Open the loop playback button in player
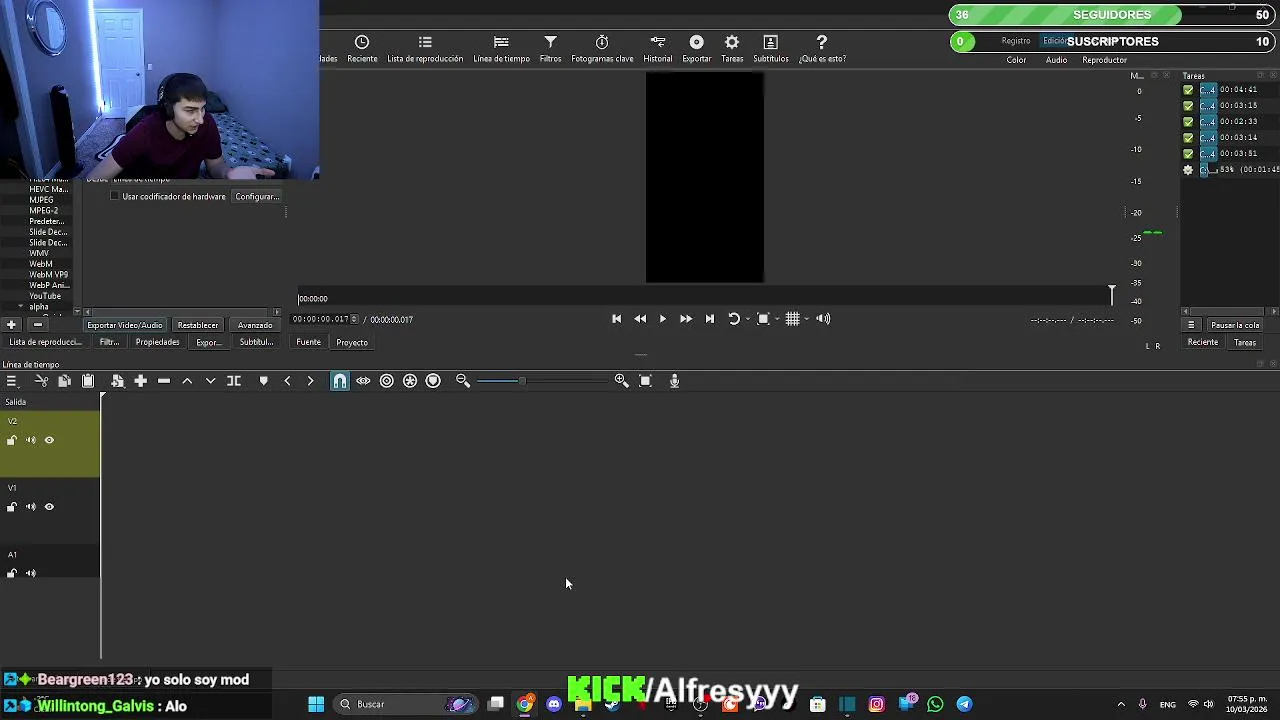 (735, 319)
